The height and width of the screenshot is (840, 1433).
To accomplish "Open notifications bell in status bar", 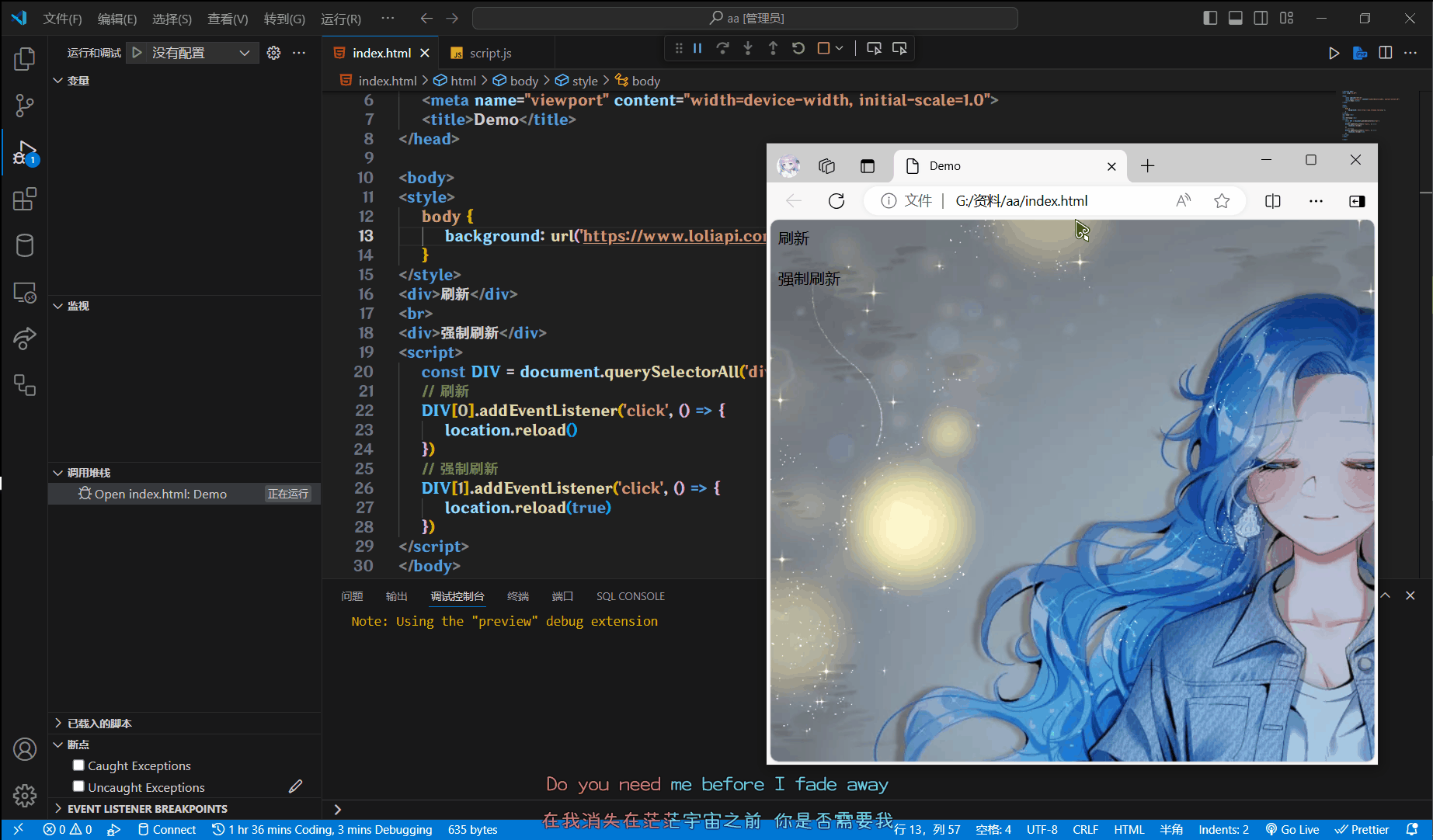I will tap(1412, 829).
